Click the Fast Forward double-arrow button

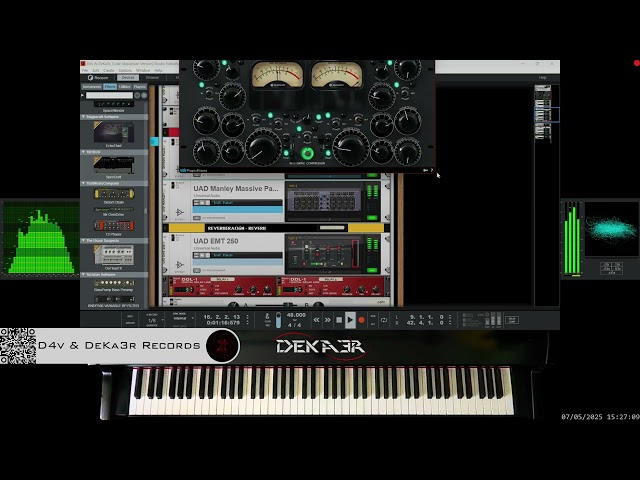327,320
